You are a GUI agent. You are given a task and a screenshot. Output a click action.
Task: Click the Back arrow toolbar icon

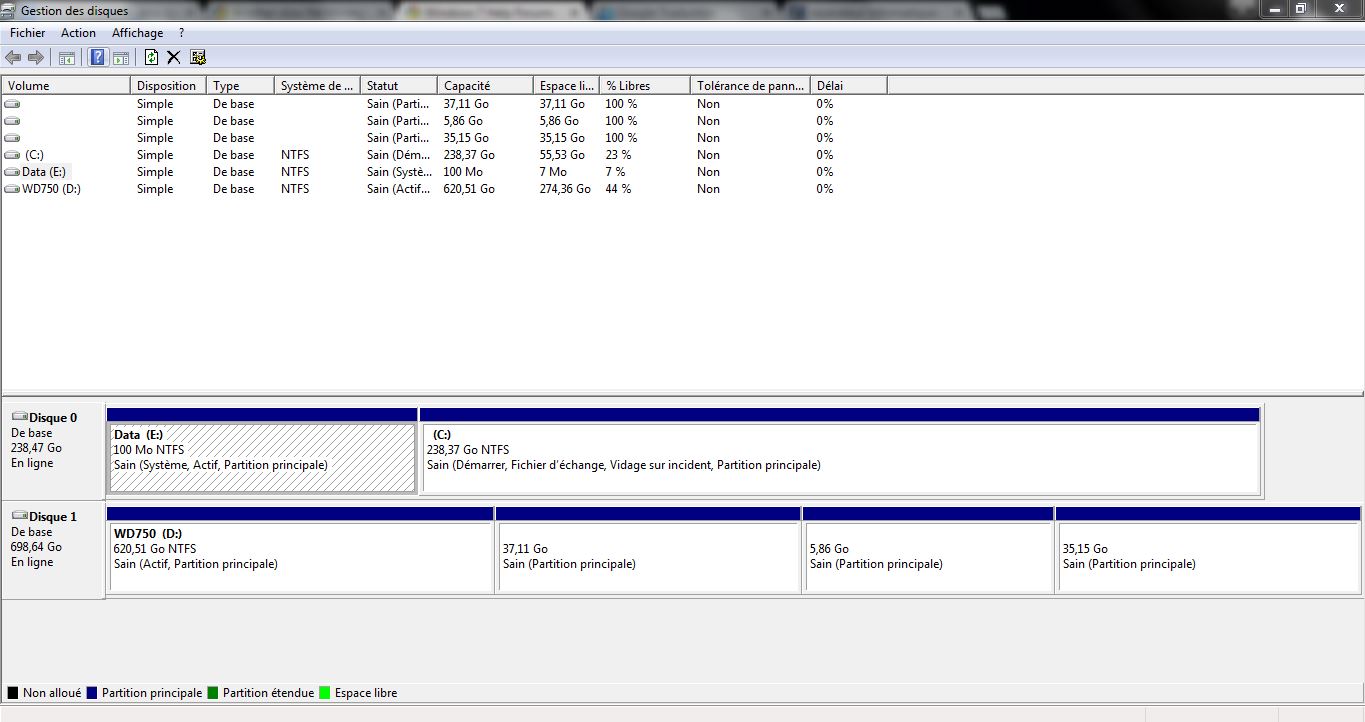[13, 57]
